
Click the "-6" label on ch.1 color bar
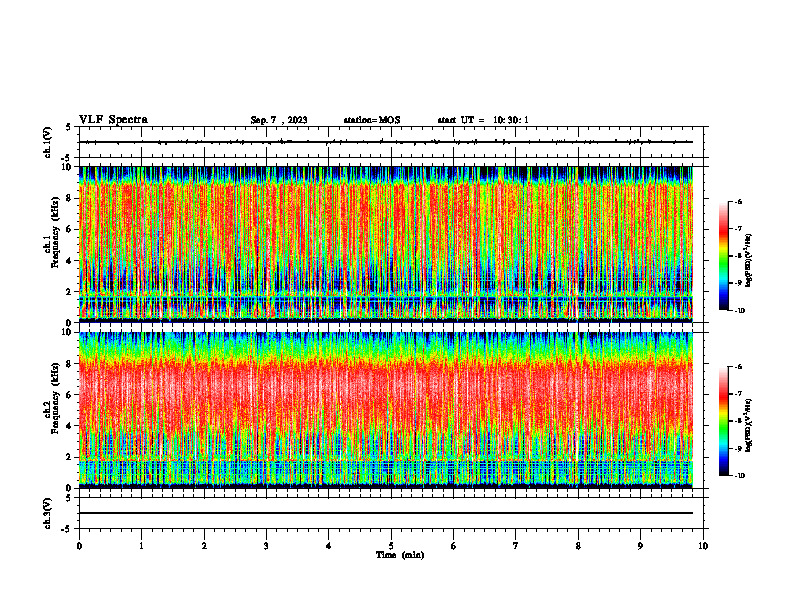pyautogui.click(x=738, y=201)
